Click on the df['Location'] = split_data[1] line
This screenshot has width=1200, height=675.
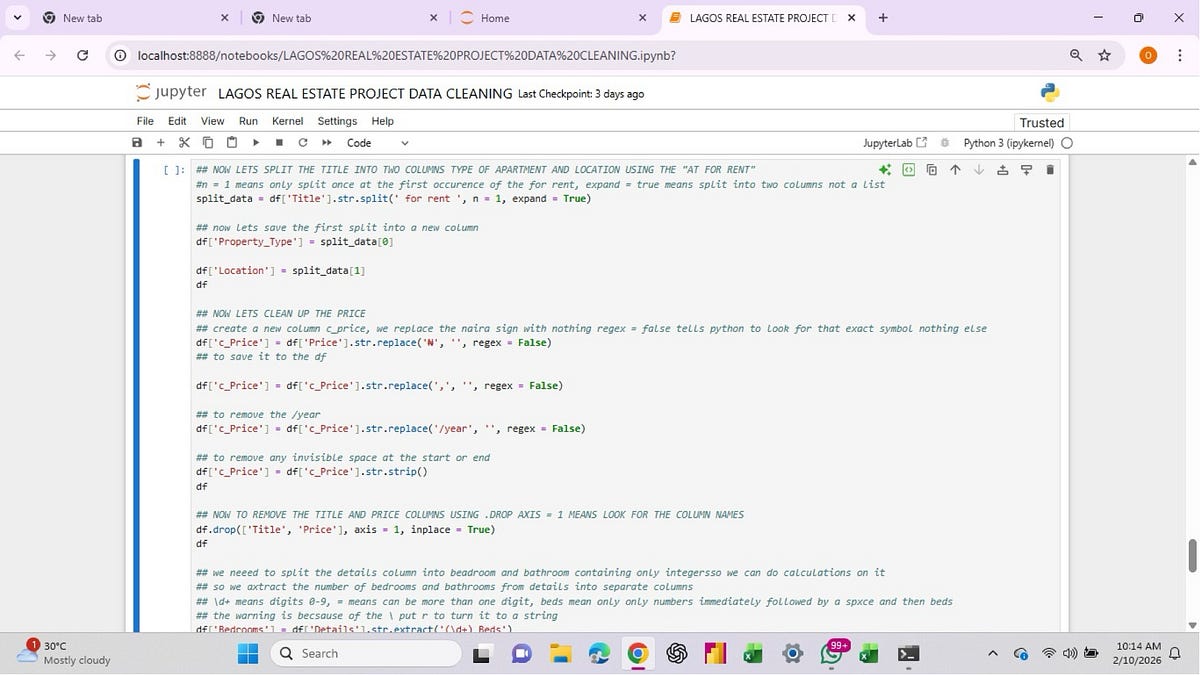[282, 270]
